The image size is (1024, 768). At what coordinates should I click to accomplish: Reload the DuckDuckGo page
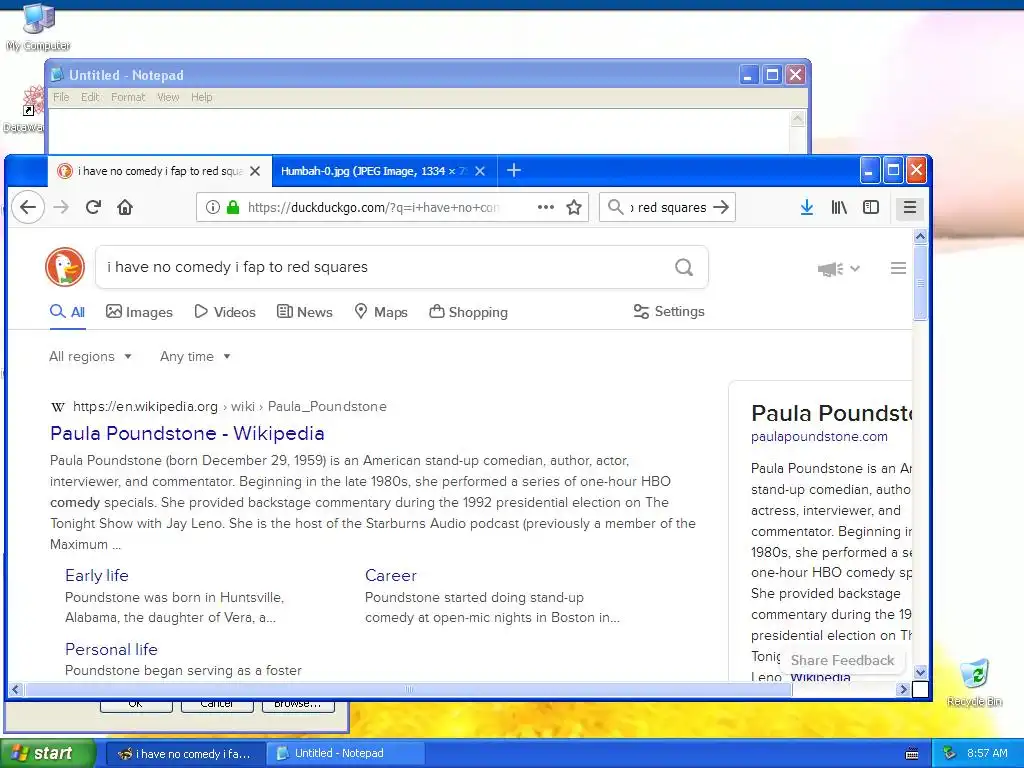click(x=93, y=208)
